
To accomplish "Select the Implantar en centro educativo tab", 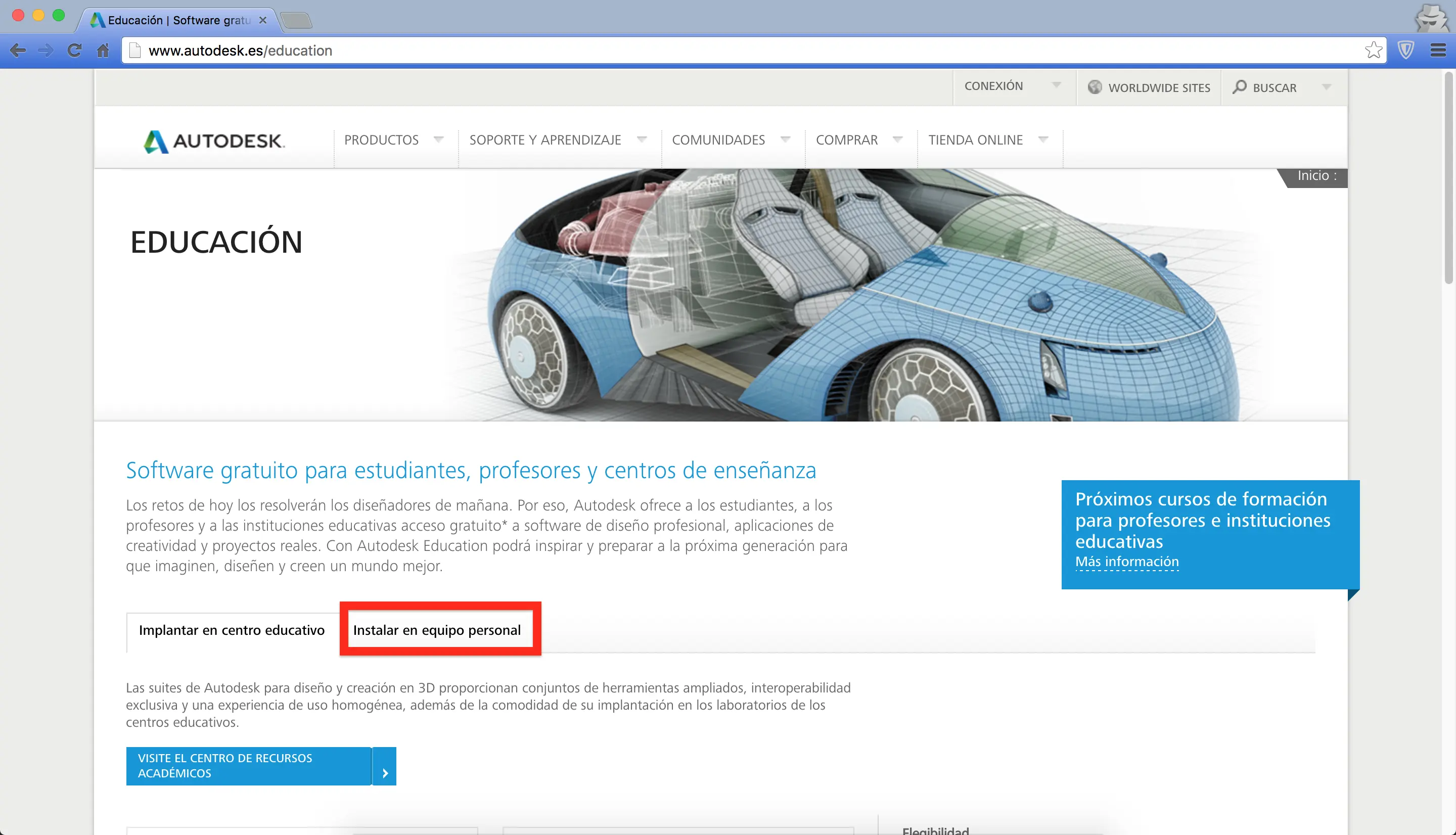I will coord(232,630).
